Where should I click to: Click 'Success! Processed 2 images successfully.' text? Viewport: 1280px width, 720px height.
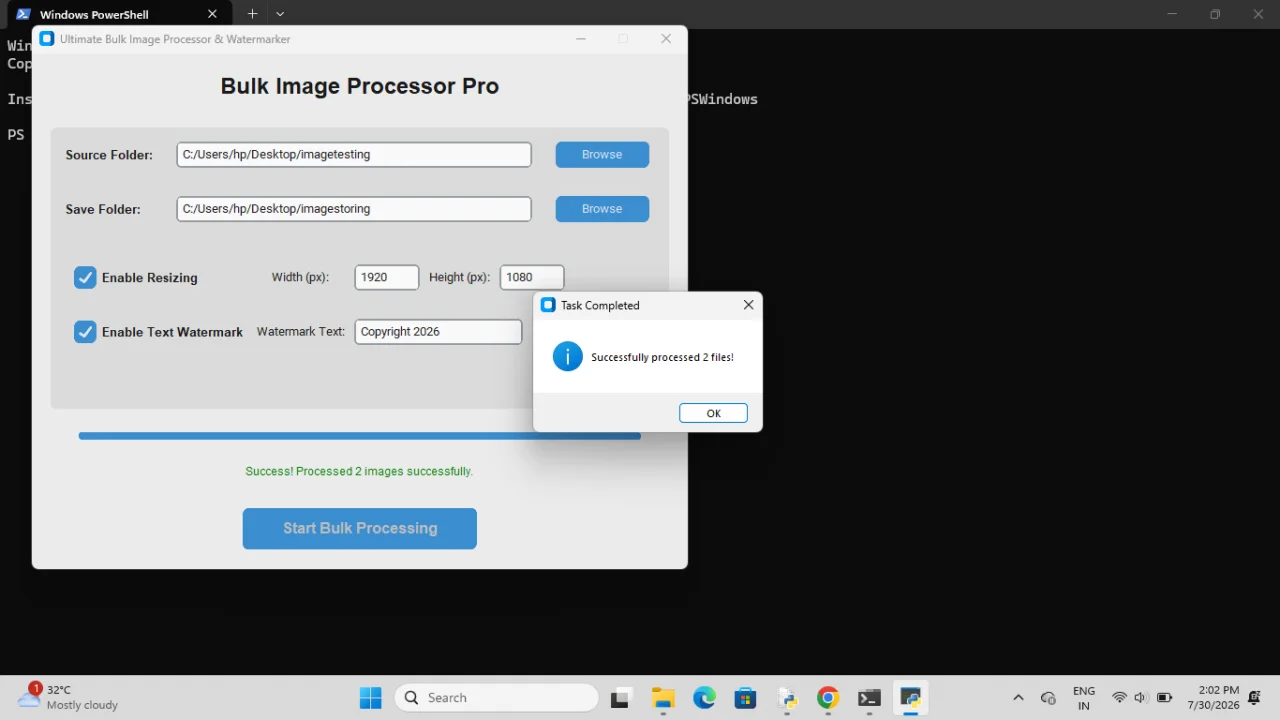(x=359, y=471)
